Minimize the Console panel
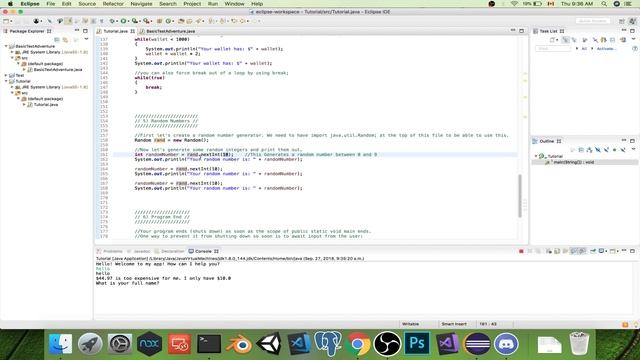Viewport: 640px width, 360px height. pos(624,251)
